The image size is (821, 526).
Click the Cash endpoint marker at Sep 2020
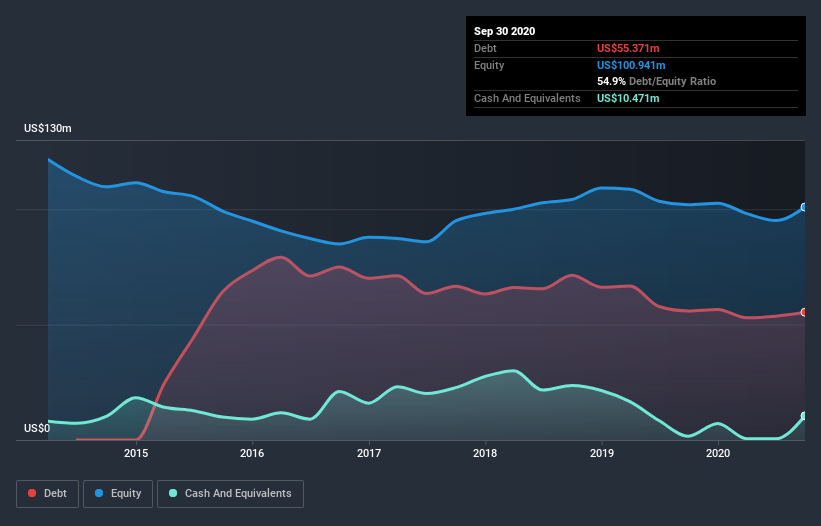804,416
